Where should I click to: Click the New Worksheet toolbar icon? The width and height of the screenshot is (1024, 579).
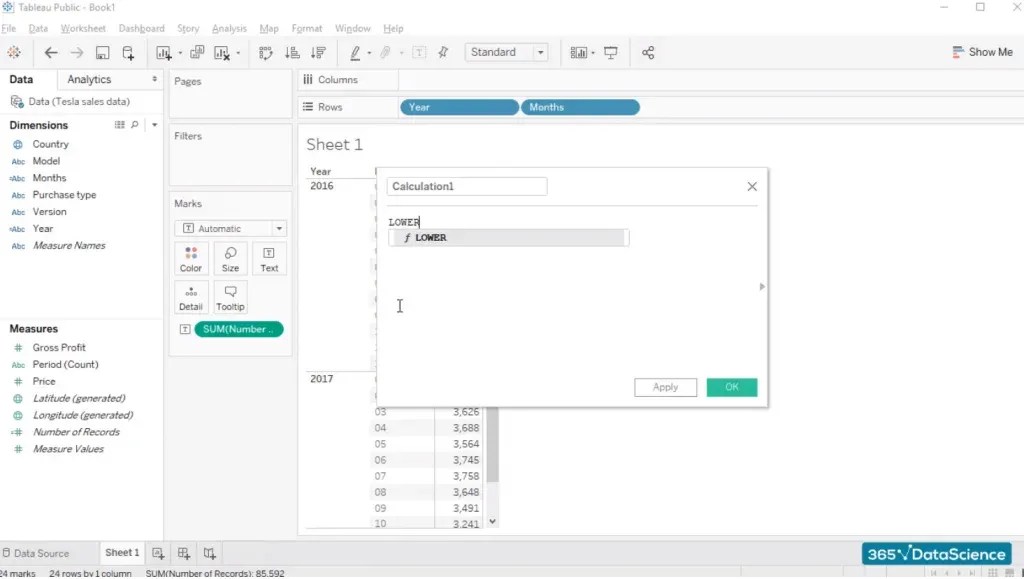click(x=165, y=52)
